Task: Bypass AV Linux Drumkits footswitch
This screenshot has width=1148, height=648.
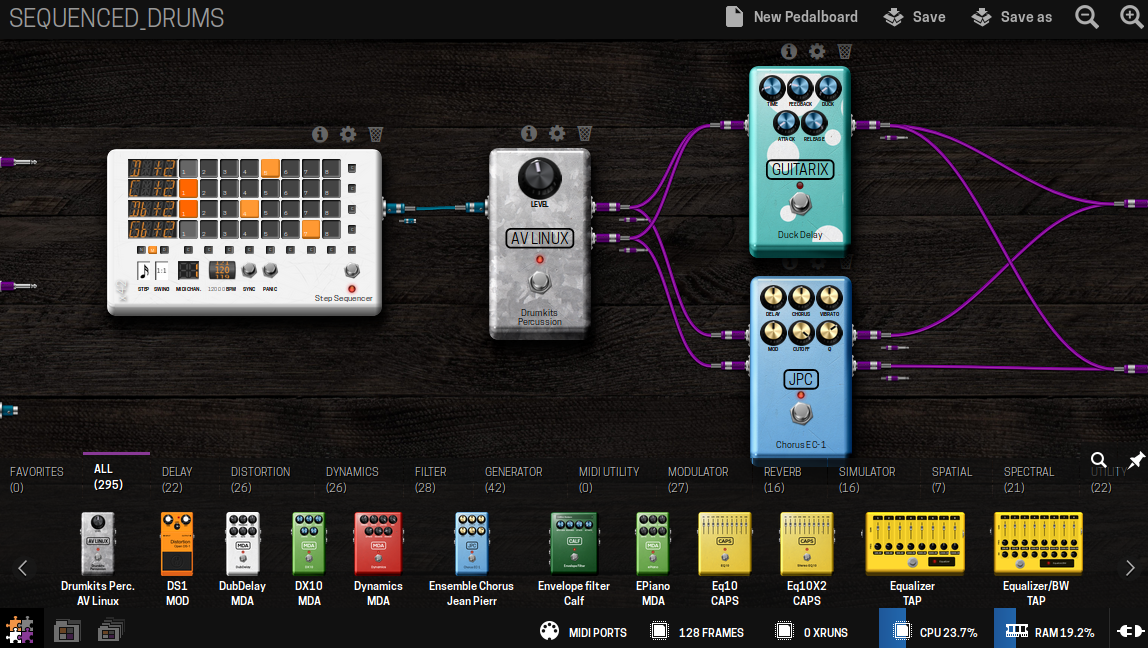Action: click(x=540, y=281)
